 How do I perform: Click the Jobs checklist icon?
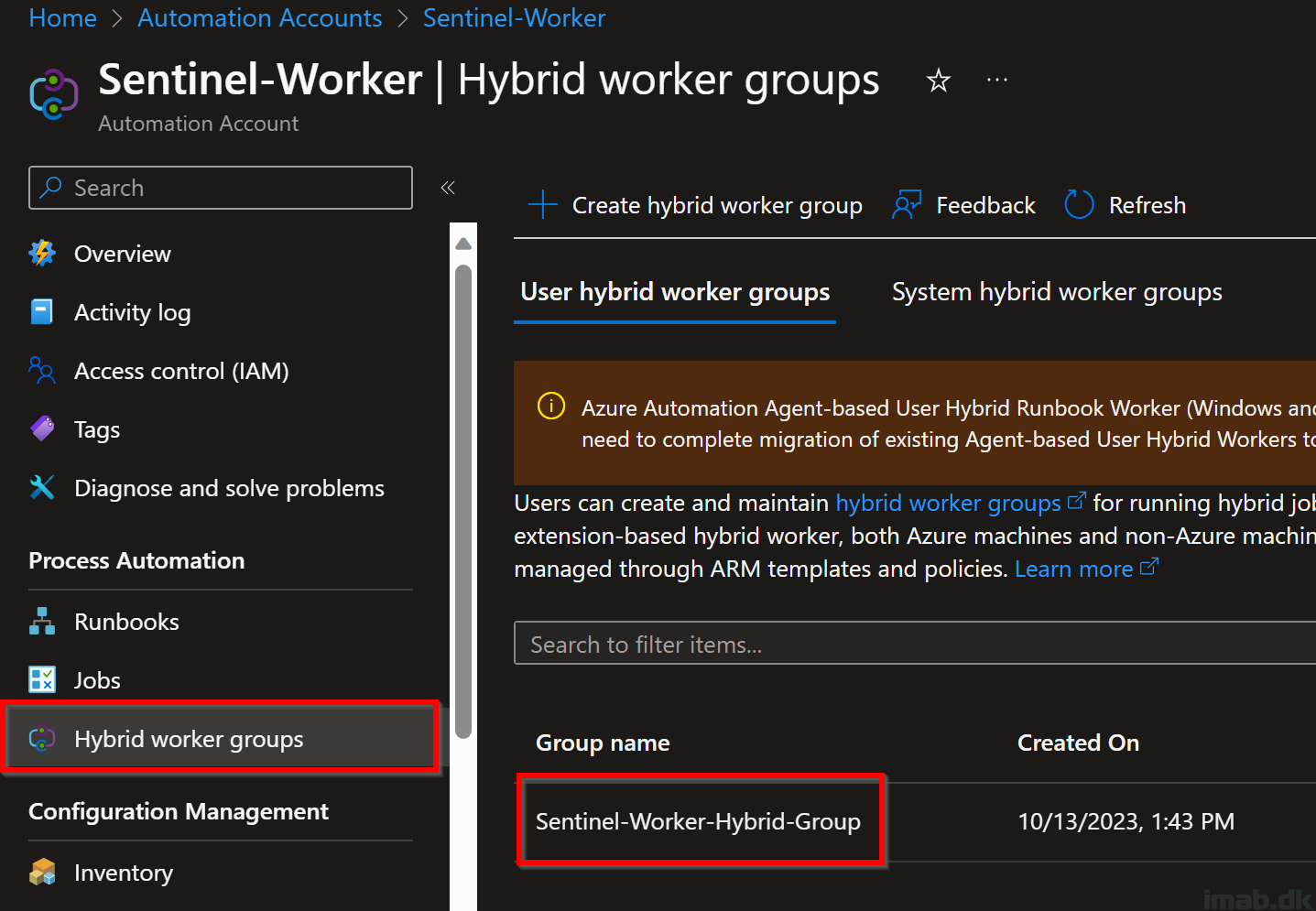click(x=42, y=680)
